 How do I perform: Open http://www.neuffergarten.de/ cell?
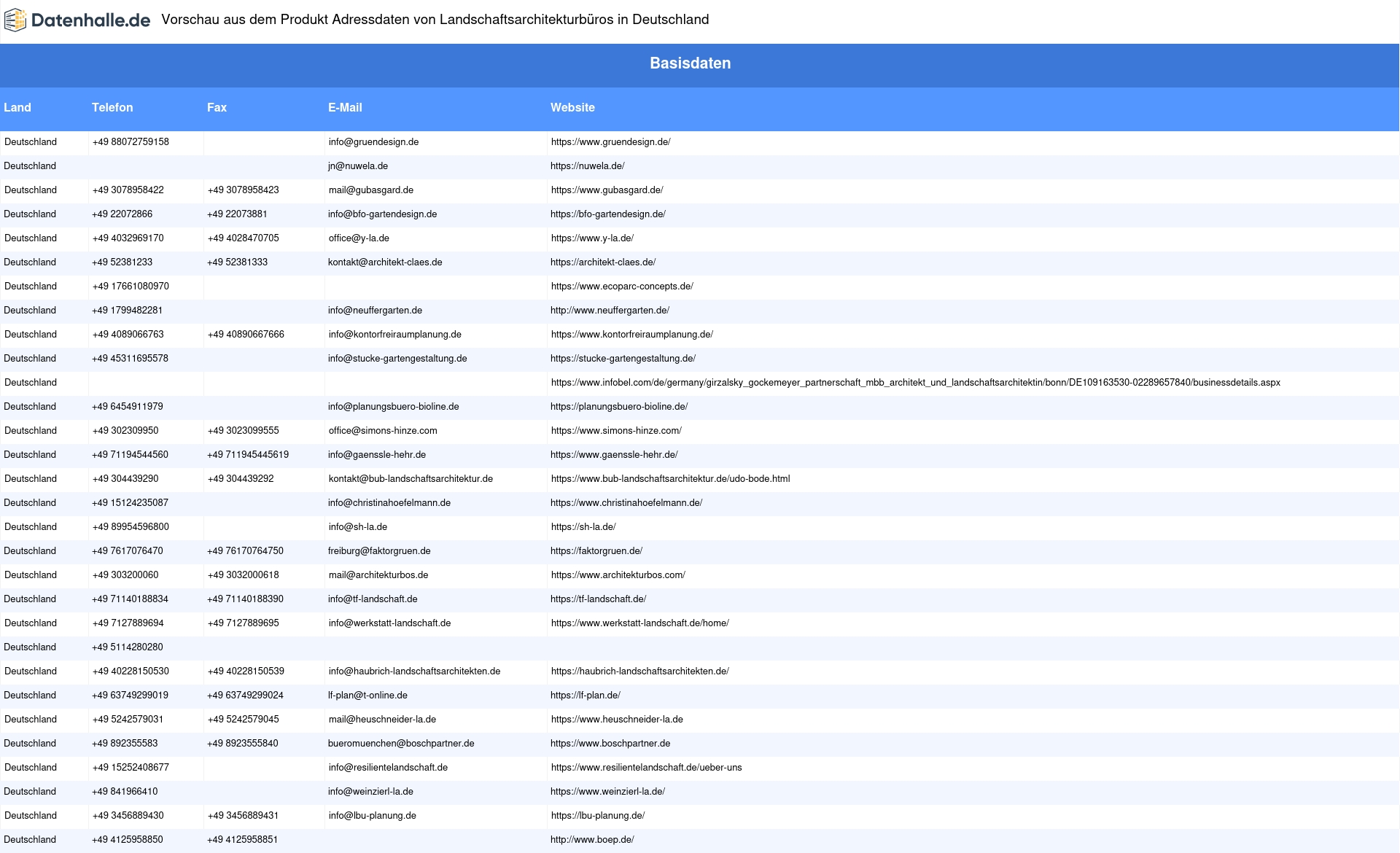[x=610, y=311]
